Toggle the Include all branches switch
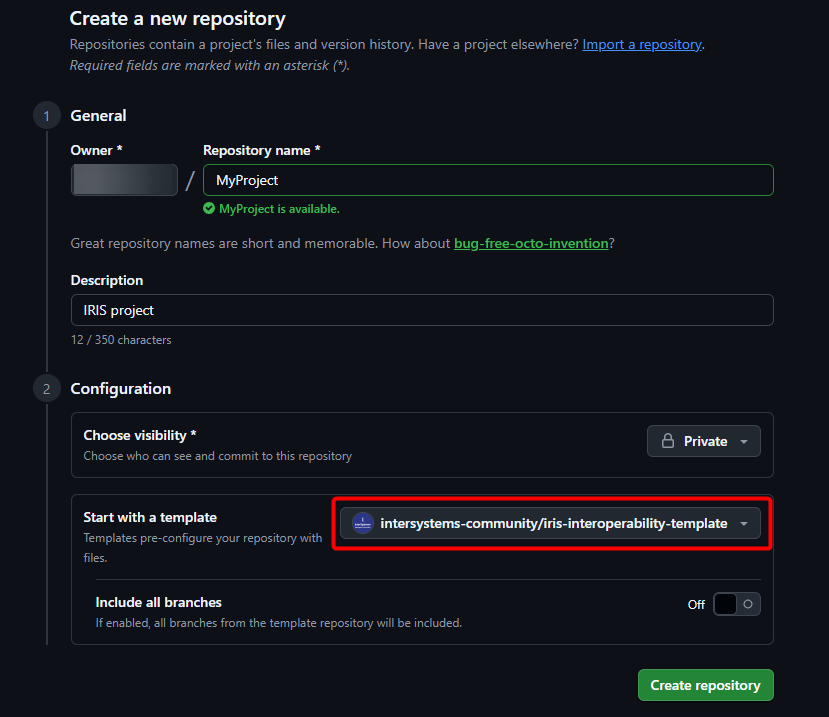 (x=736, y=604)
